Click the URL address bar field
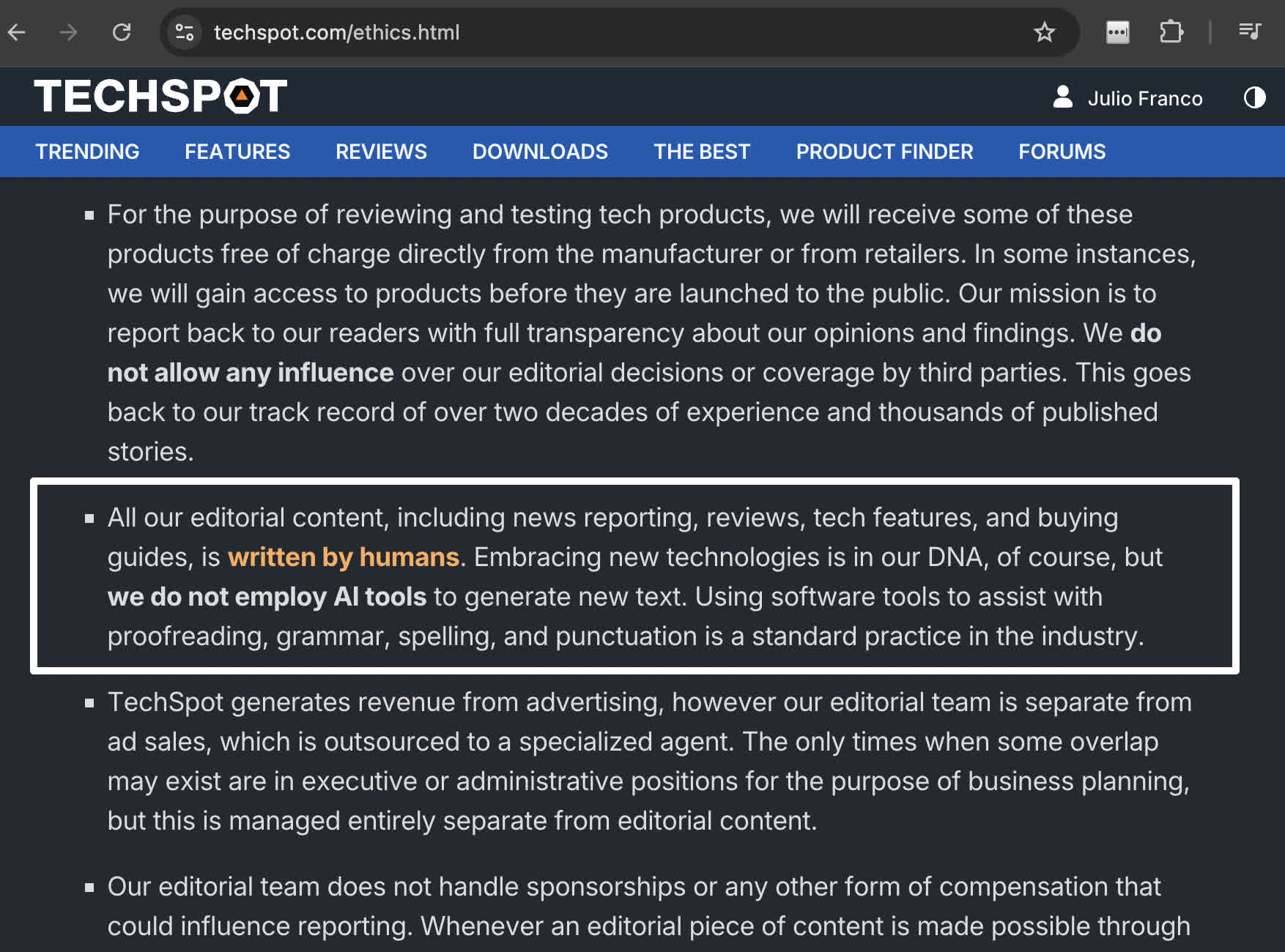Image resolution: width=1285 pixels, height=952 pixels. pyautogui.click(x=586, y=32)
